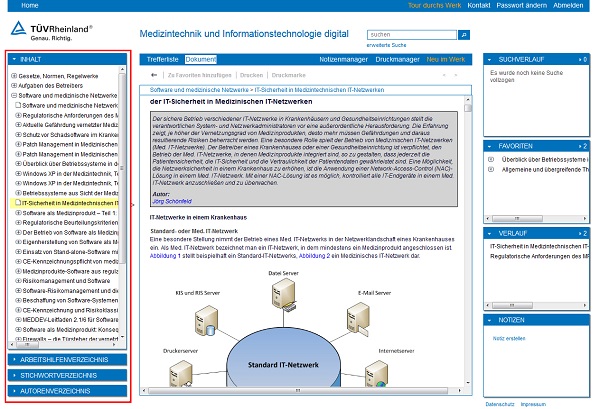Expand 'Gesetze, Normen, Regelwerke' plus icon
This screenshot has height=409, width=600.
click(14, 76)
